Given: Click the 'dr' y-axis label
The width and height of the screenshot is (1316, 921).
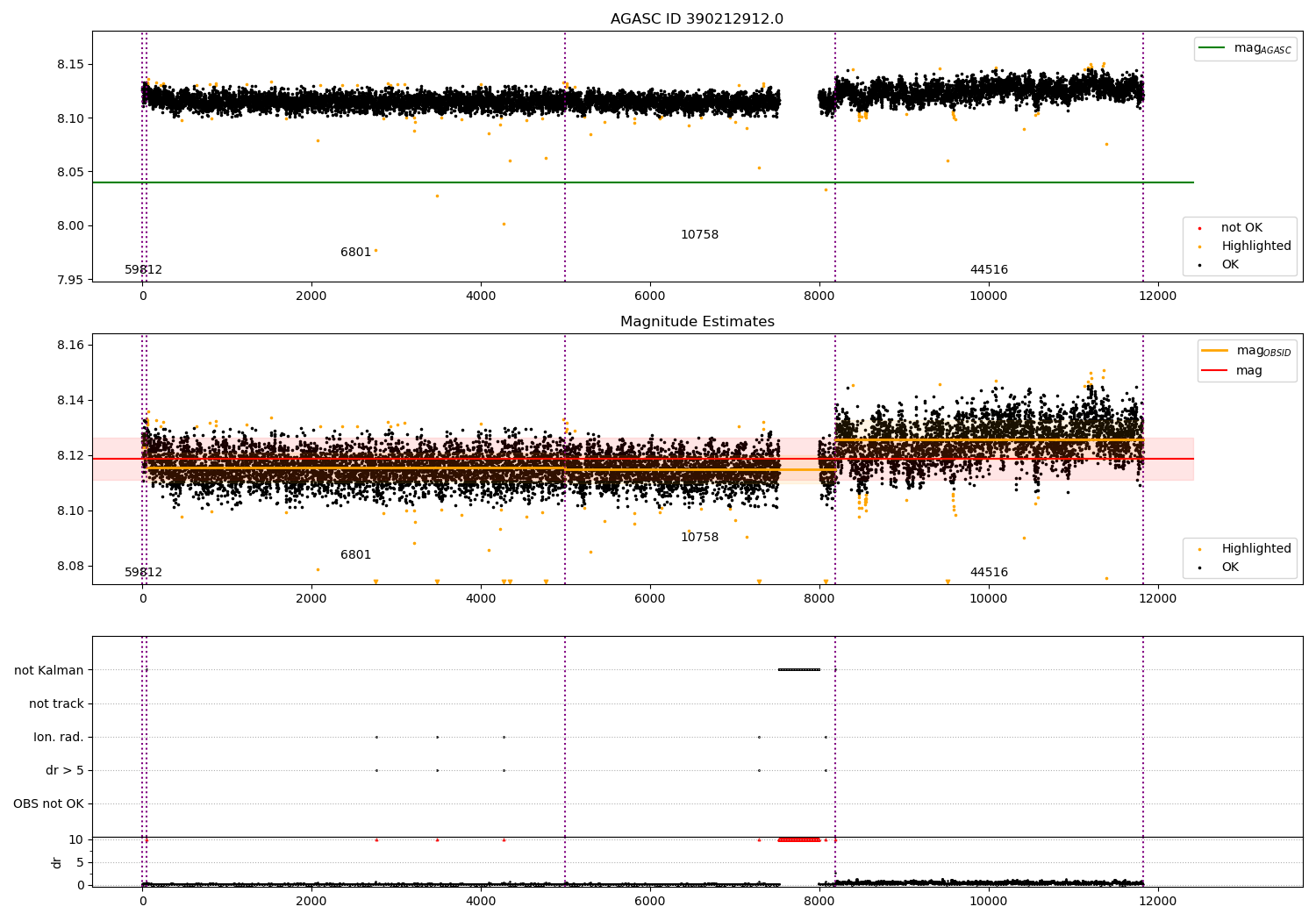Looking at the screenshot, I should click(57, 862).
